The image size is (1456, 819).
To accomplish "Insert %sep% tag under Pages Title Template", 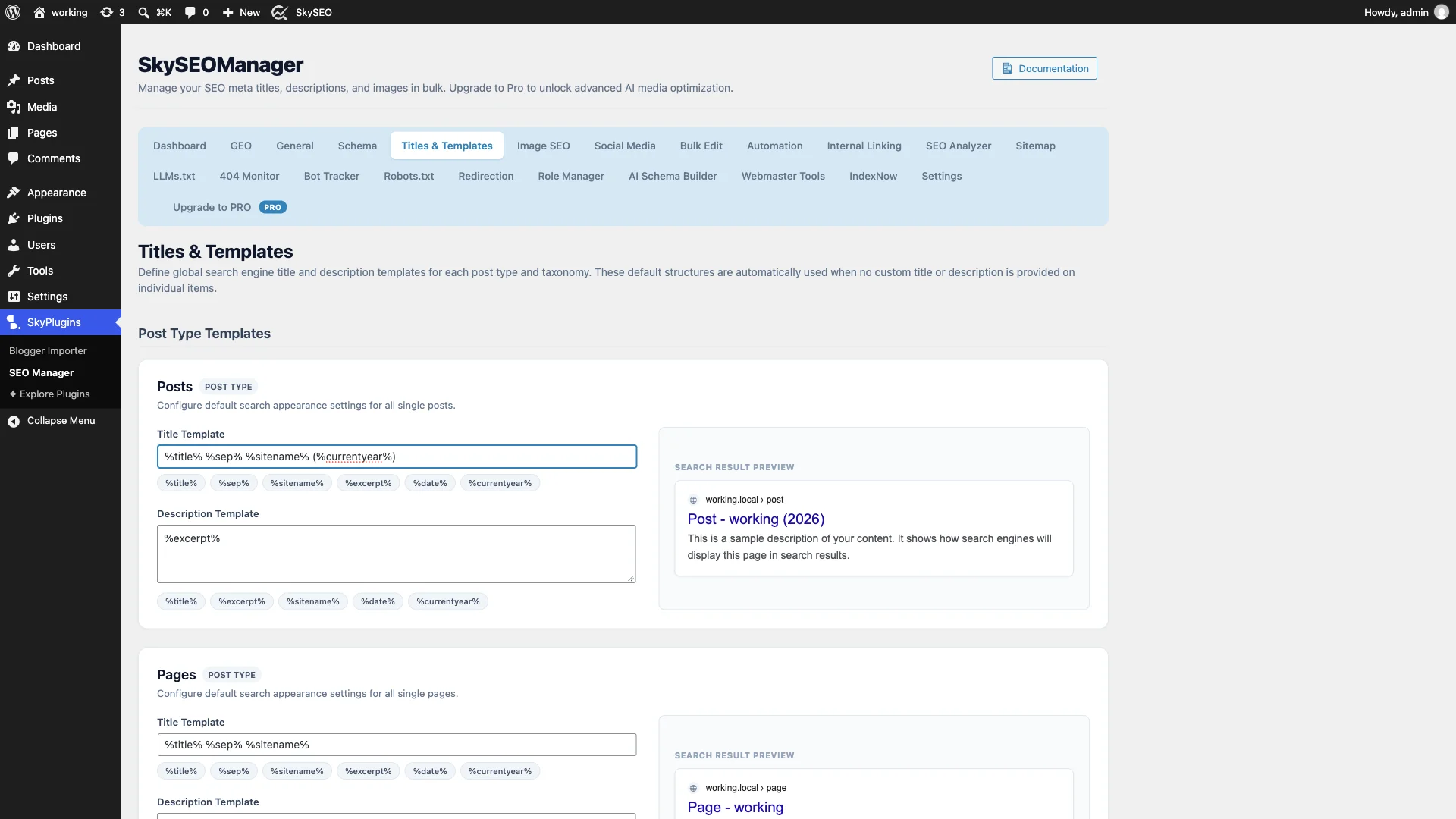I will (x=234, y=771).
